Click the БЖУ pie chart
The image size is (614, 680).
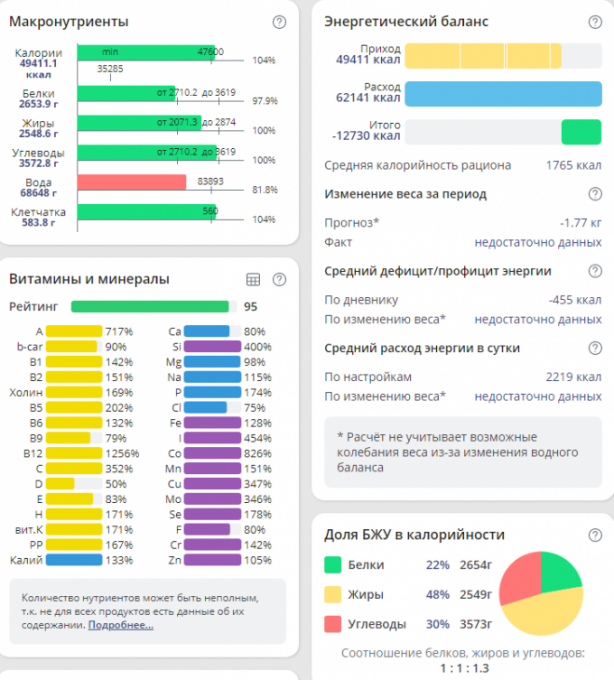pyautogui.click(x=541, y=594)
